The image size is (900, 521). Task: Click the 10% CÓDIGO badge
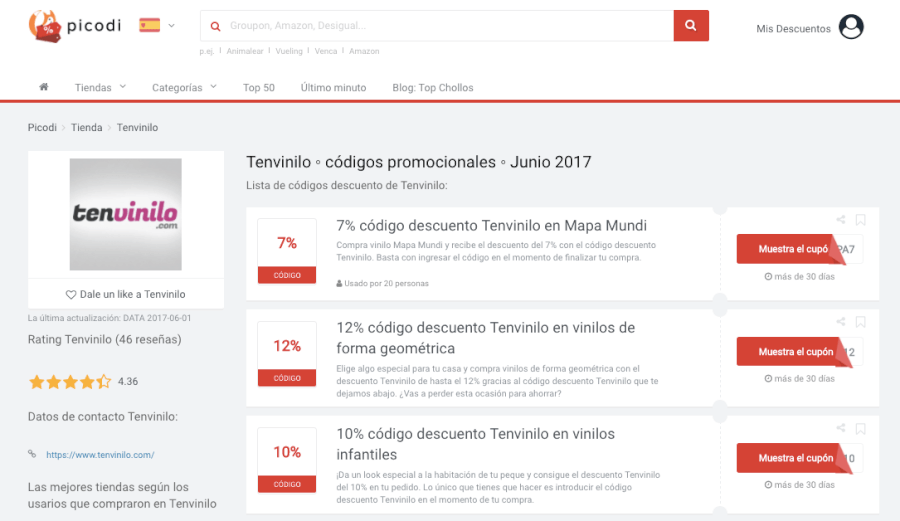[x=287, y=460]
